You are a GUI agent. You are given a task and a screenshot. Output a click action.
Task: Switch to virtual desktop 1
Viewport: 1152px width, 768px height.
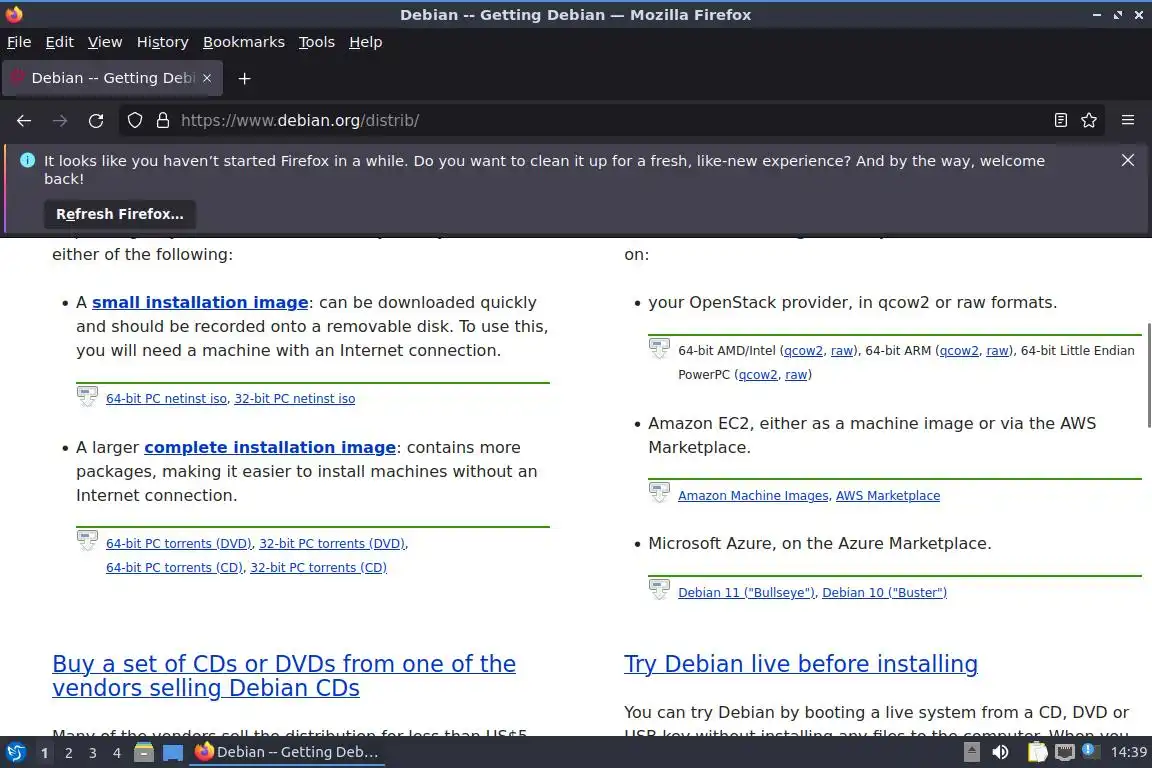coord(45,753)
